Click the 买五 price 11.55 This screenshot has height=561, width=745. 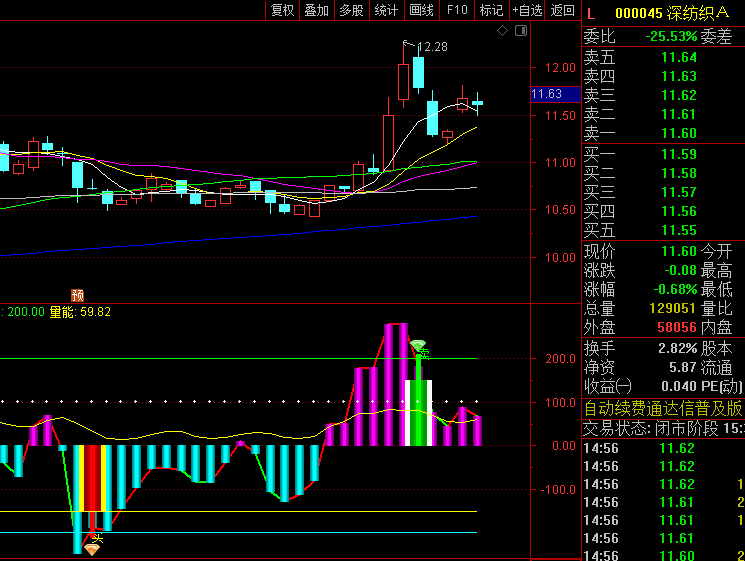[x=678, y=230]
